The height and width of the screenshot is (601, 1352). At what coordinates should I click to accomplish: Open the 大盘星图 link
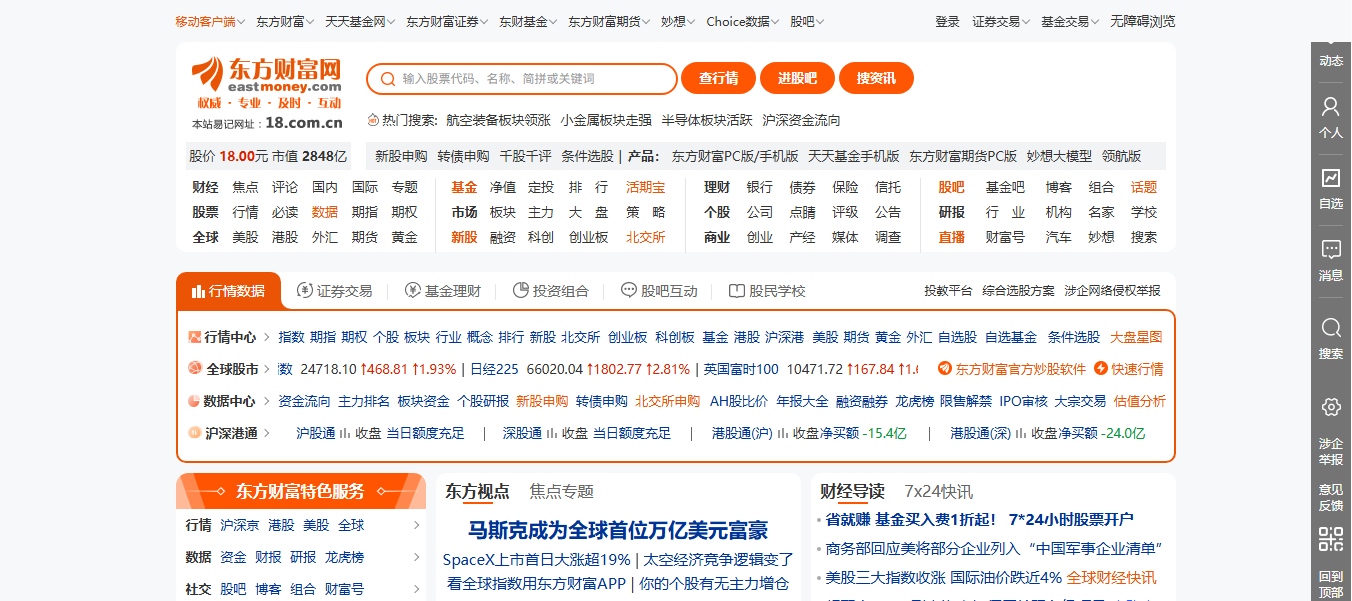tap(1136, 337)
